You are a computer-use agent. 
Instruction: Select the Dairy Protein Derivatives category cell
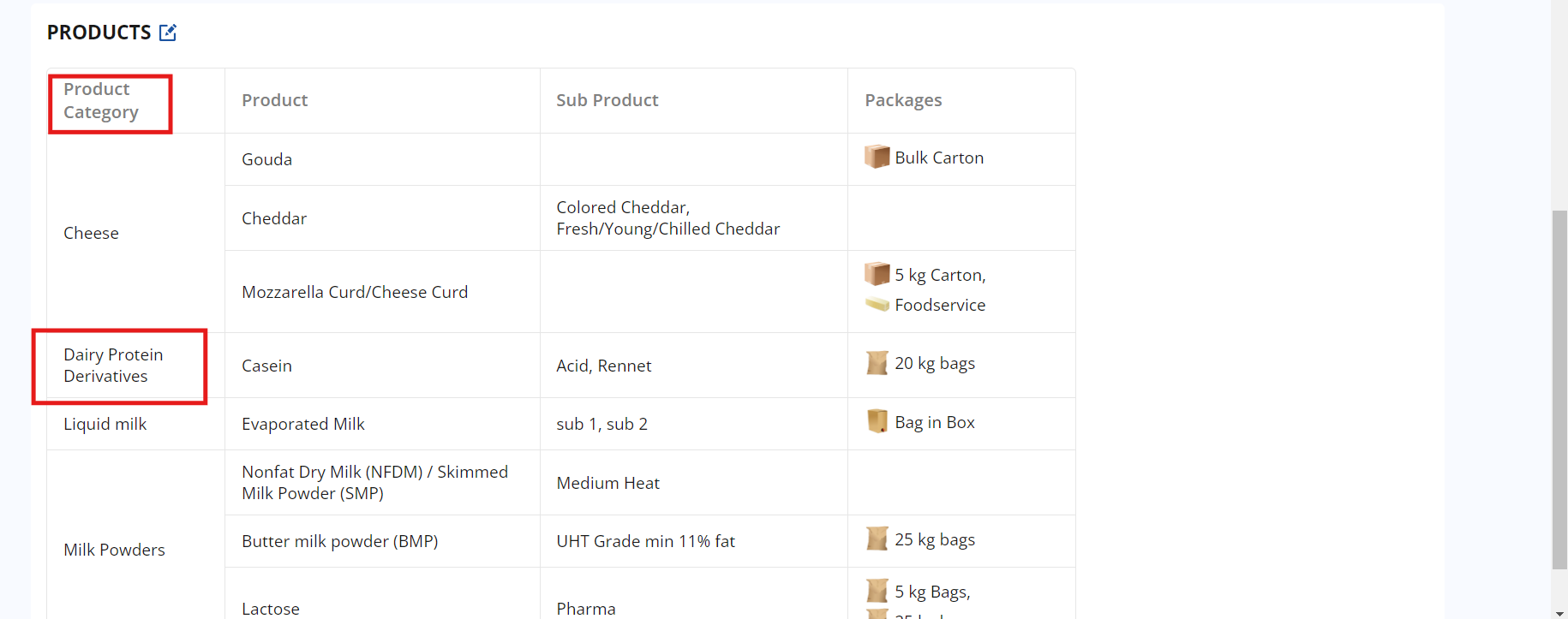[113, 366]
